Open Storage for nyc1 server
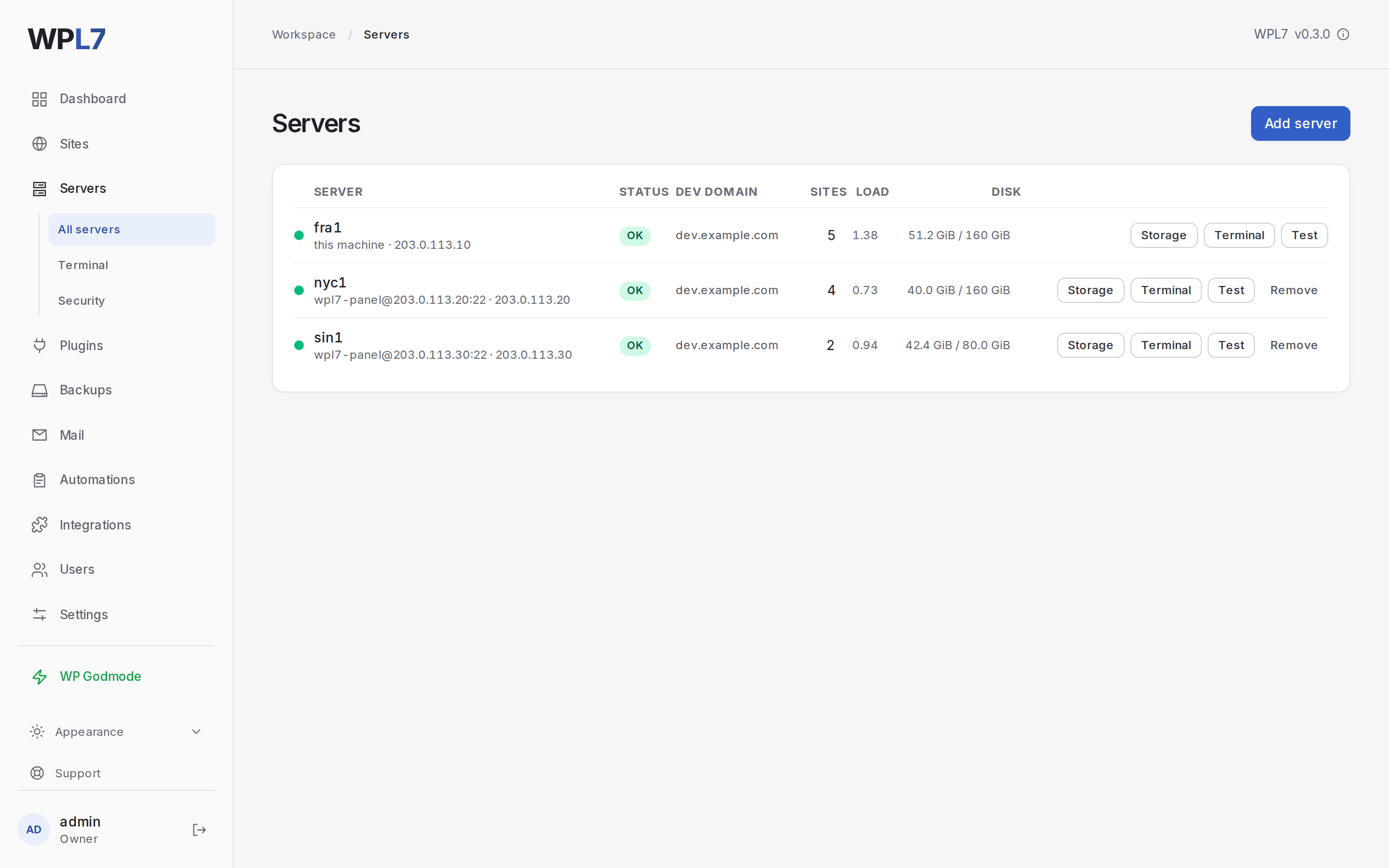This screenshot has width=1389, height=868. pos(1090,290)
